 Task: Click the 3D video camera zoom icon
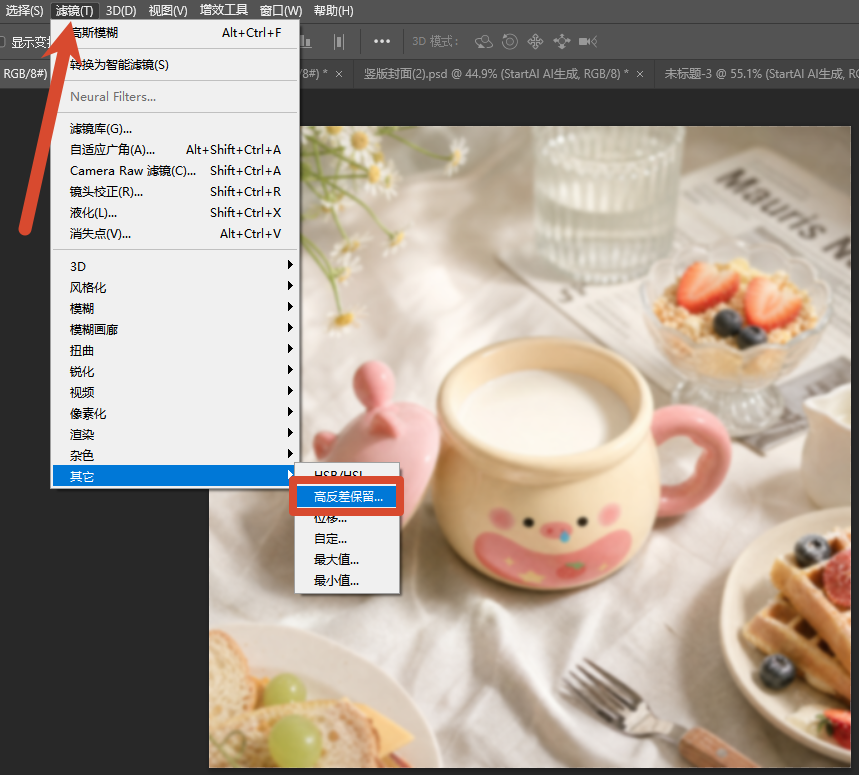tap(588, 42)
